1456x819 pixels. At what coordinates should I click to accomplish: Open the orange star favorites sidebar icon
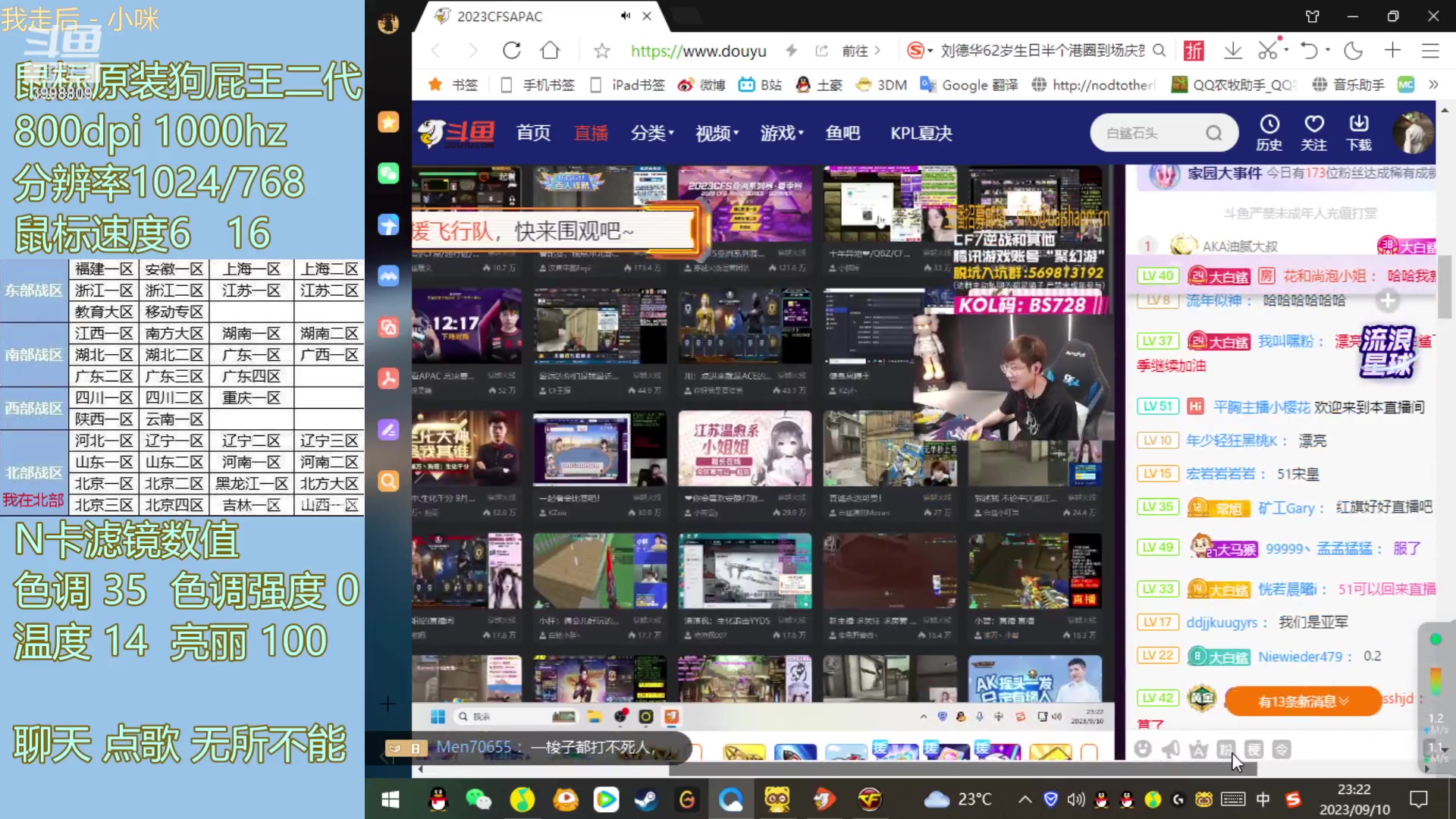[x=388, y=122]
